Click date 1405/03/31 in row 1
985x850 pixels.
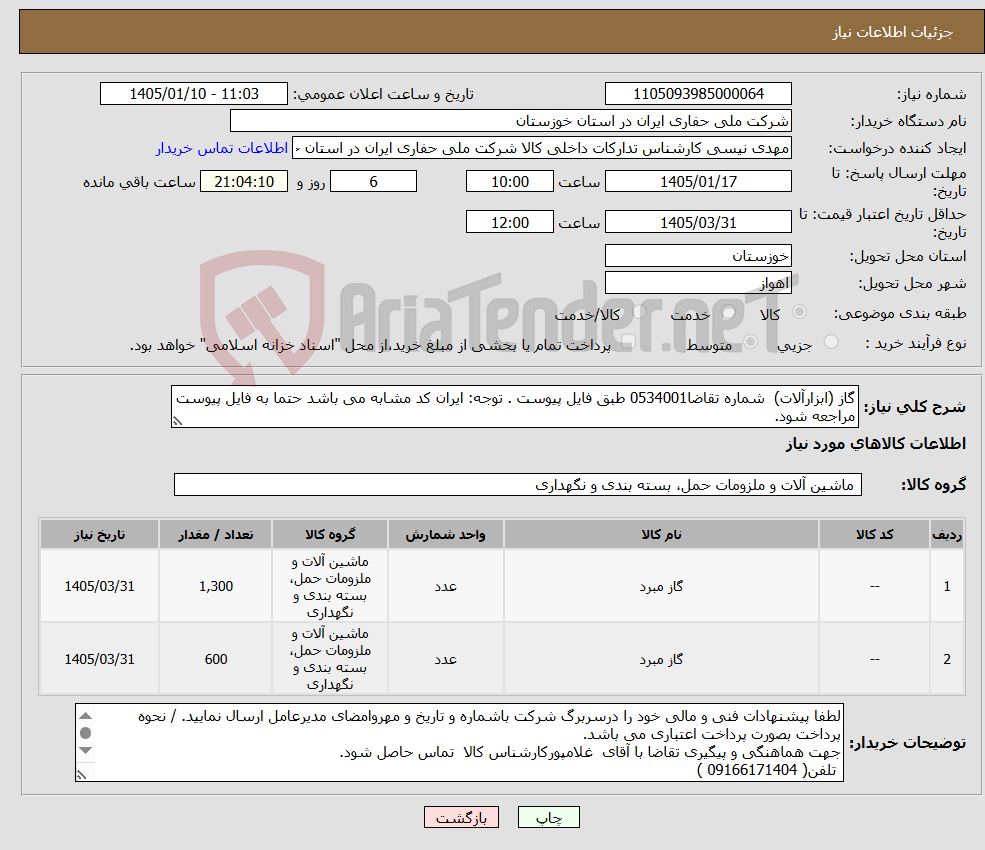click(99, 587)
